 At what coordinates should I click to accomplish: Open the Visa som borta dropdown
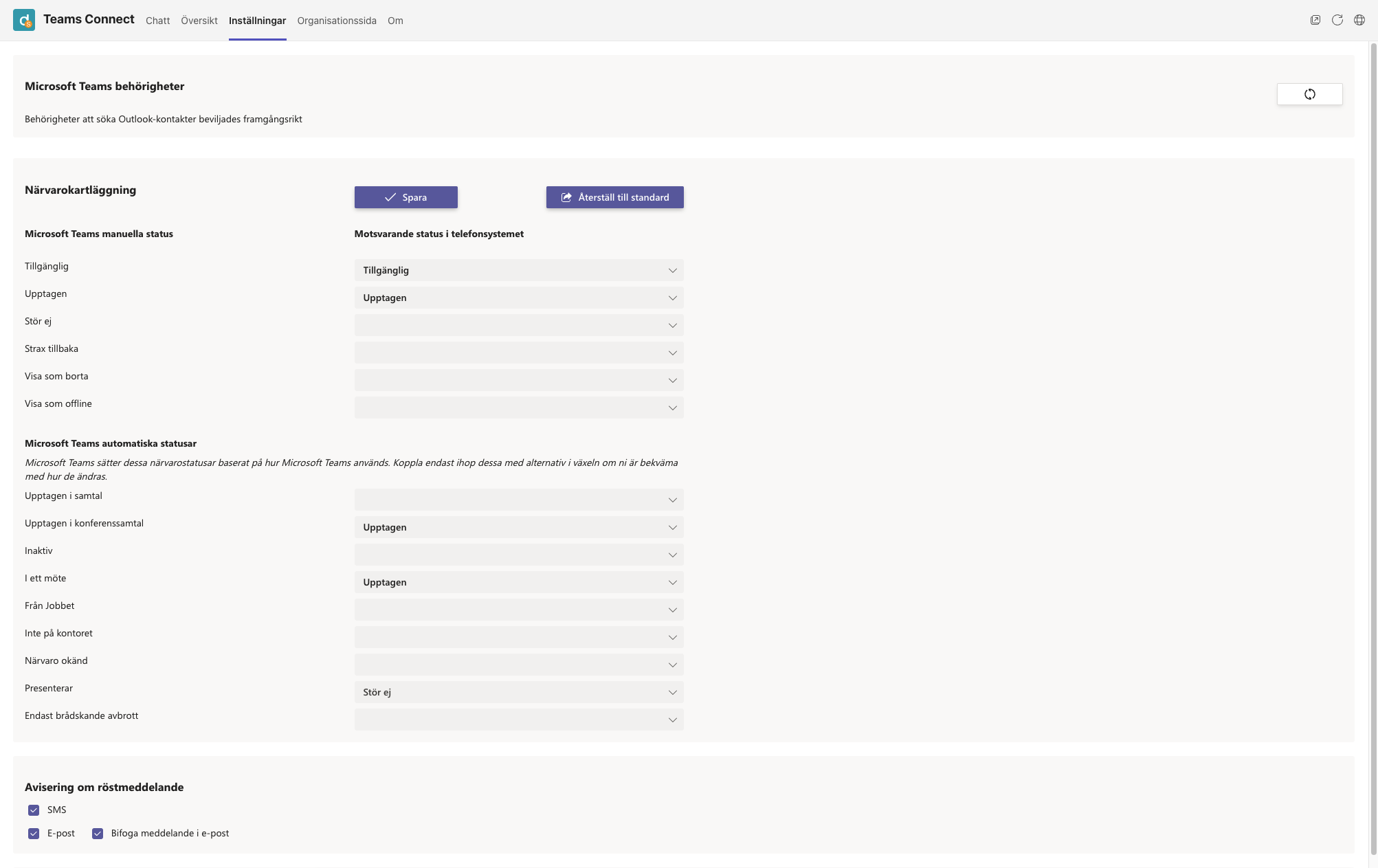tap(519, 380)
